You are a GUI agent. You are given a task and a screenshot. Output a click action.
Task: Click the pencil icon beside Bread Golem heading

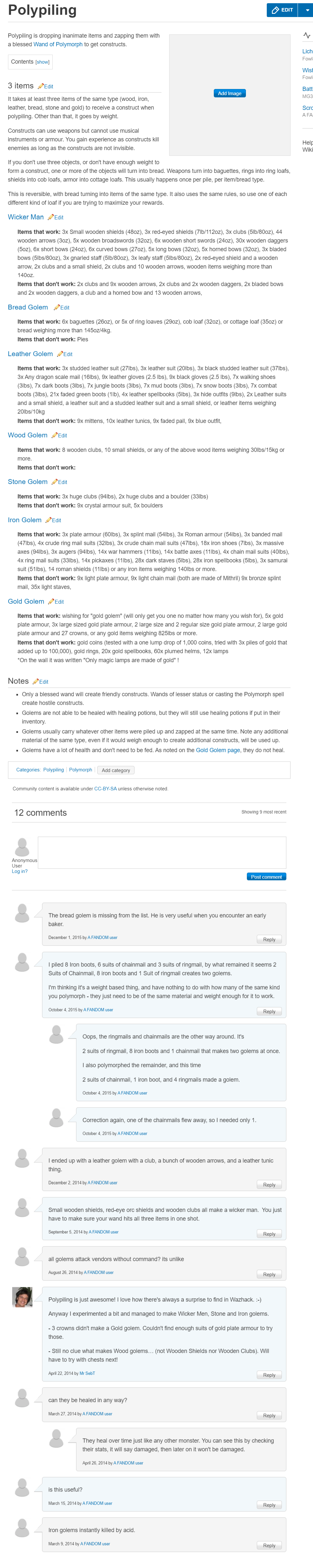pyautogui.click(x=57, y=307)
